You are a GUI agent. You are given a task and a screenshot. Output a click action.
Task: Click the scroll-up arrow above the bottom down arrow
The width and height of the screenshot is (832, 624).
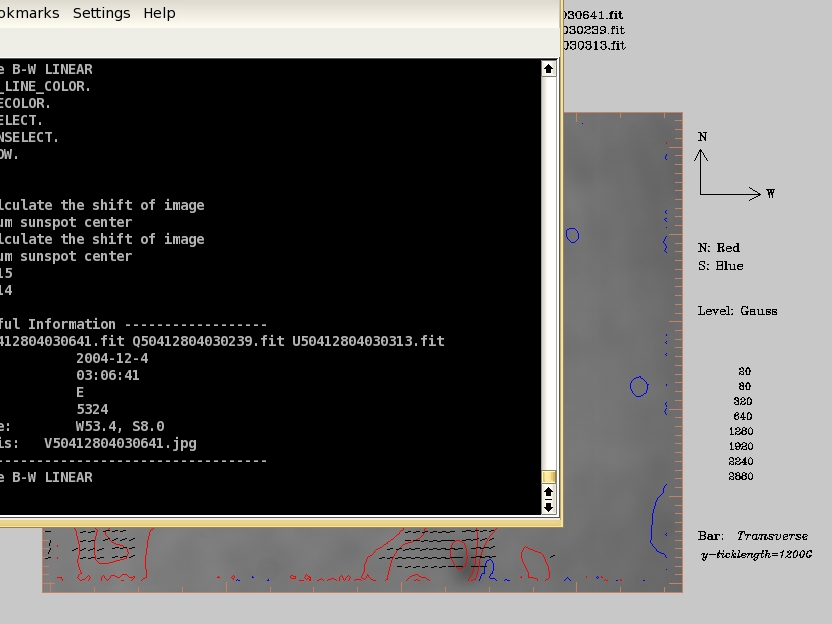click(x=548, y=492)
